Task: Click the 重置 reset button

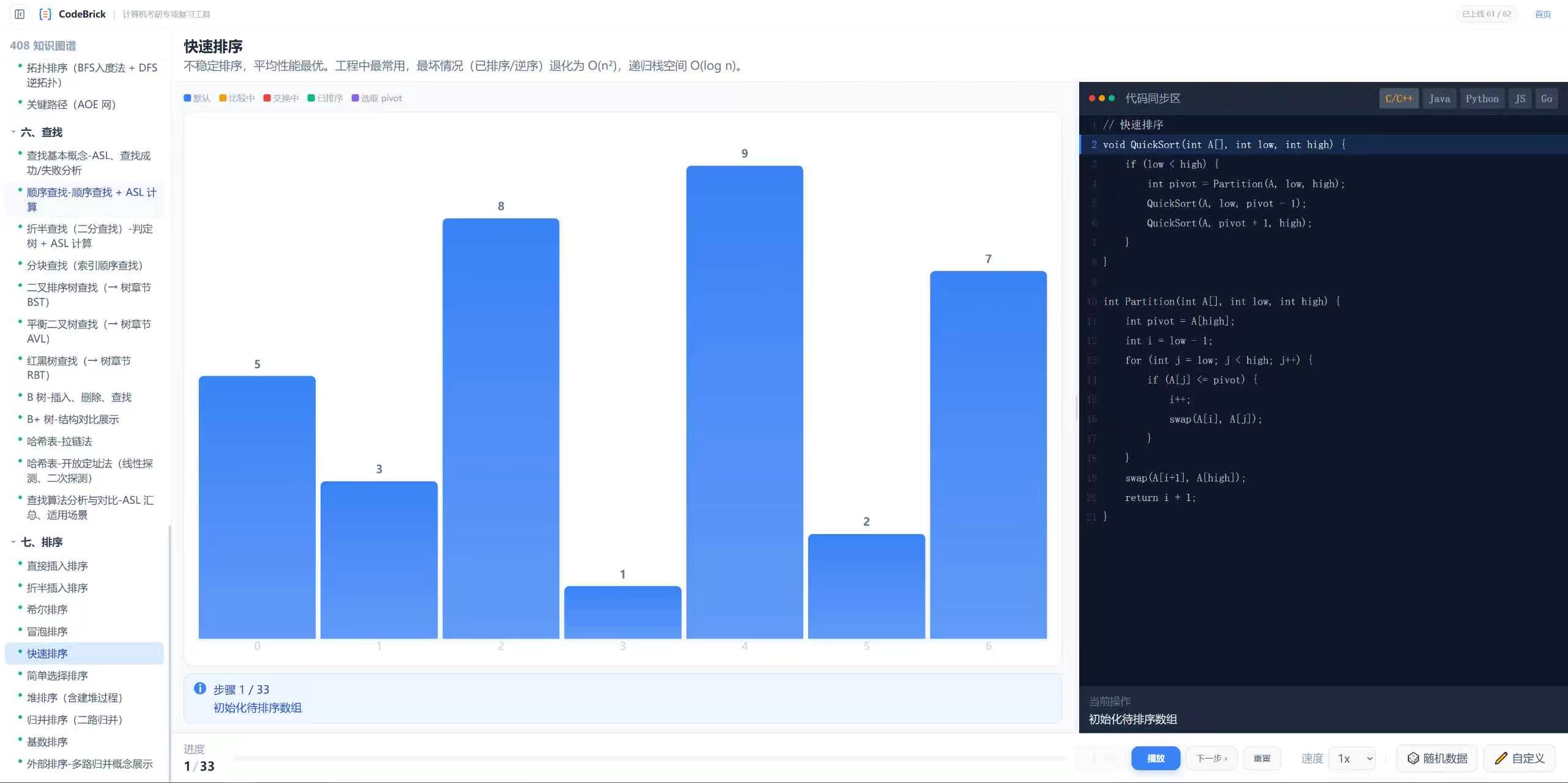Action: coord(1262,759)
